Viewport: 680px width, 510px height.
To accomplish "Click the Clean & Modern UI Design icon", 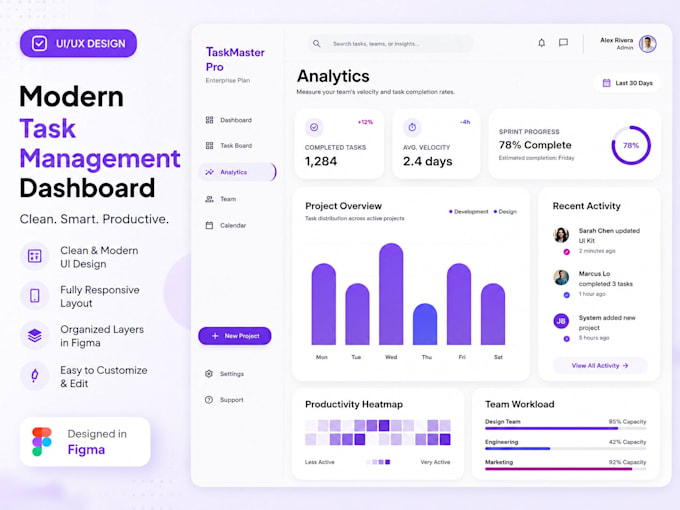I will [x=35, y=256].
